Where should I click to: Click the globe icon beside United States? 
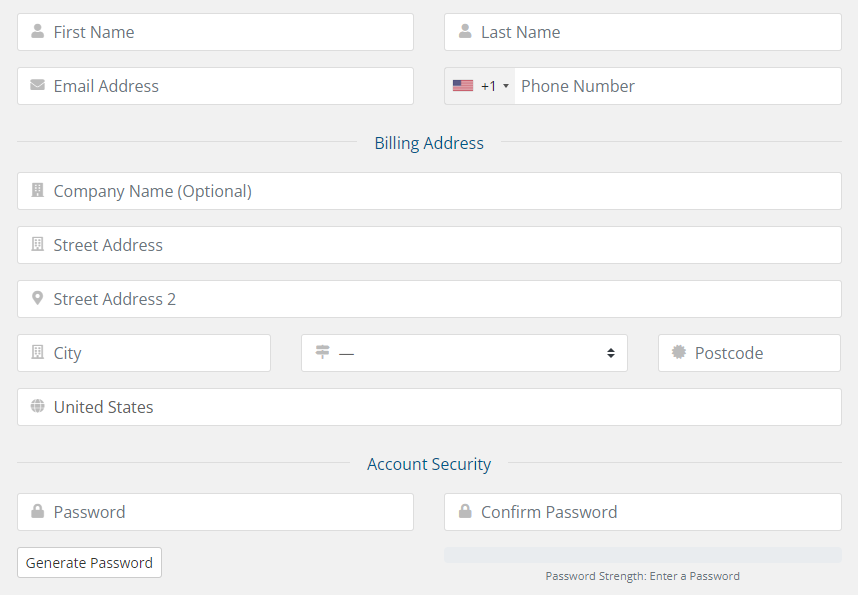[x=38, y=407]
